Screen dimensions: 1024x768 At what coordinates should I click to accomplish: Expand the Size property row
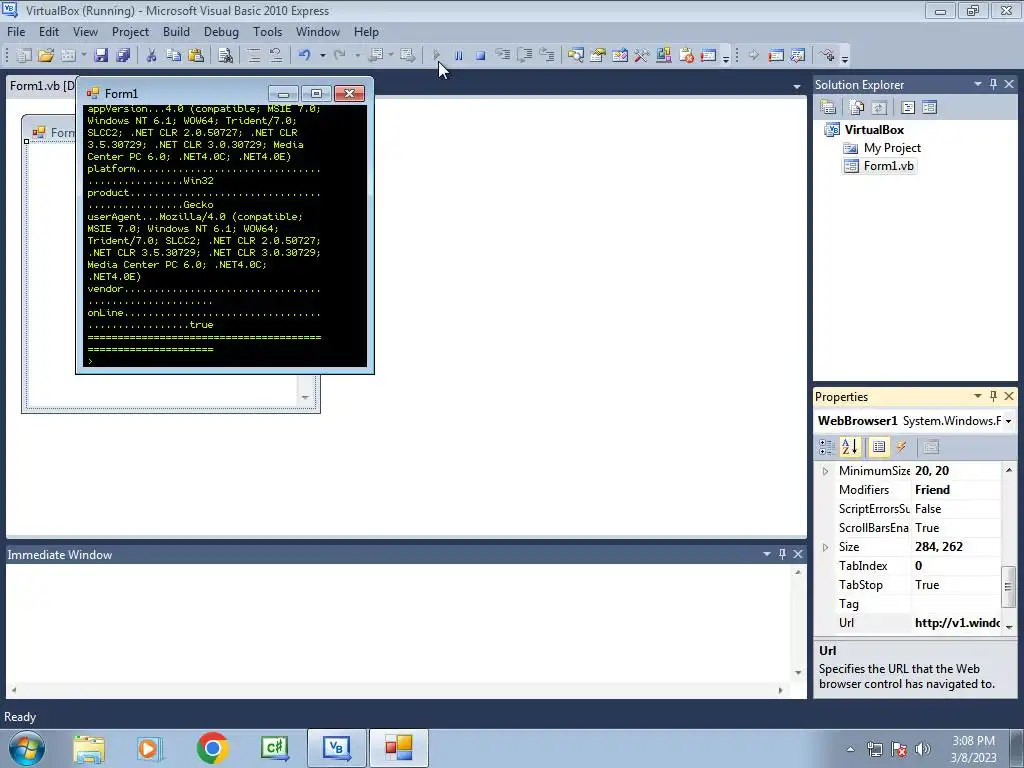pos(825,547)
